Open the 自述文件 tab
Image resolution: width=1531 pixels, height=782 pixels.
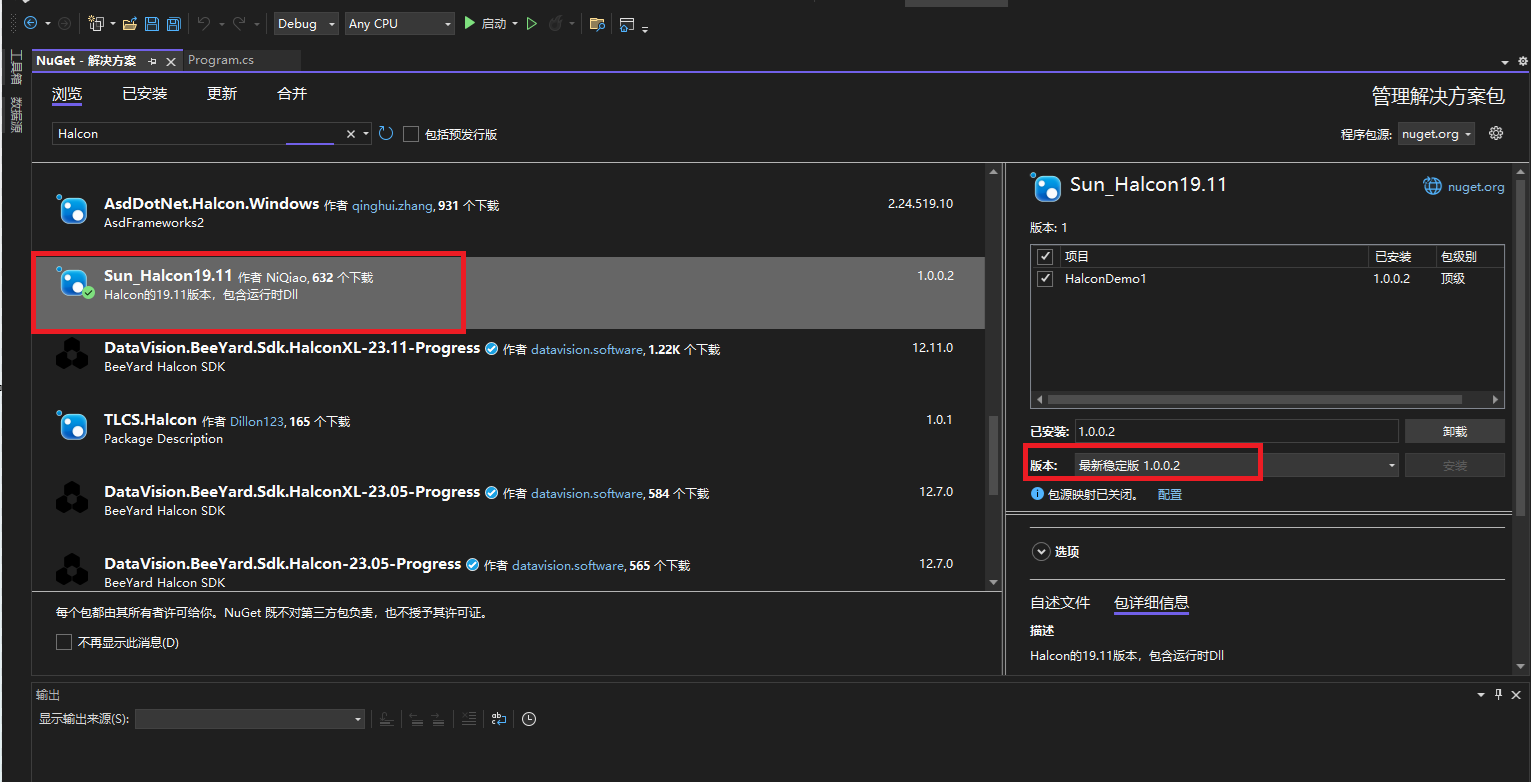(x=1060, y=603)
